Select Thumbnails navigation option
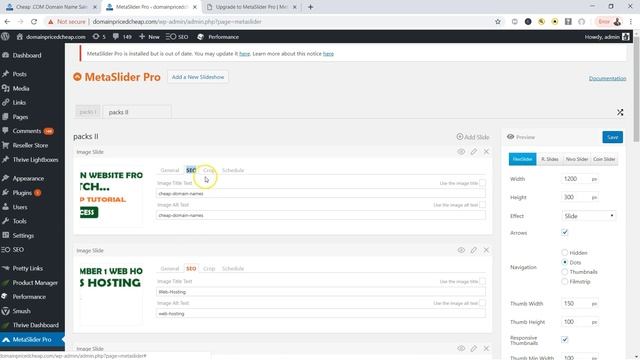 [x=564, y=272]
